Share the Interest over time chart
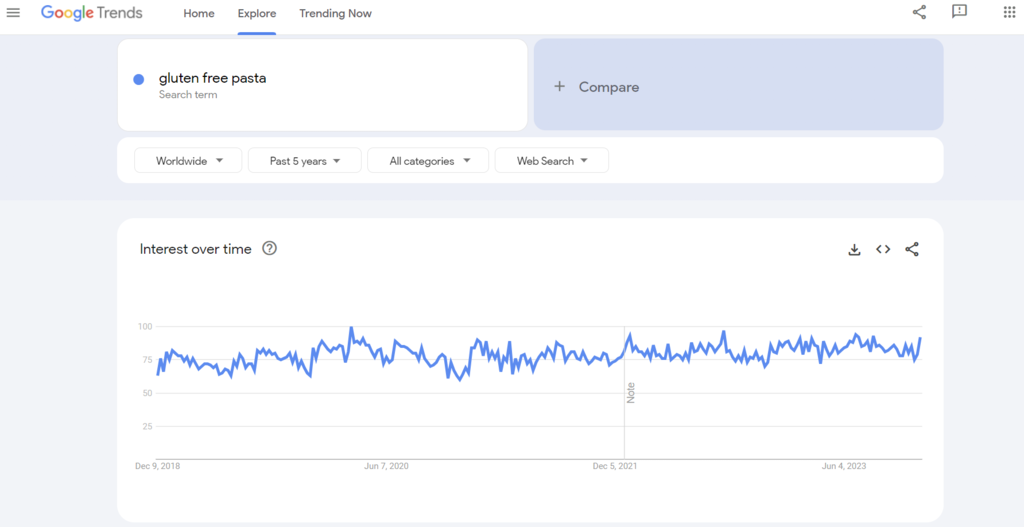This screenshot has width=1024, height=527. [x=912, y=250]
